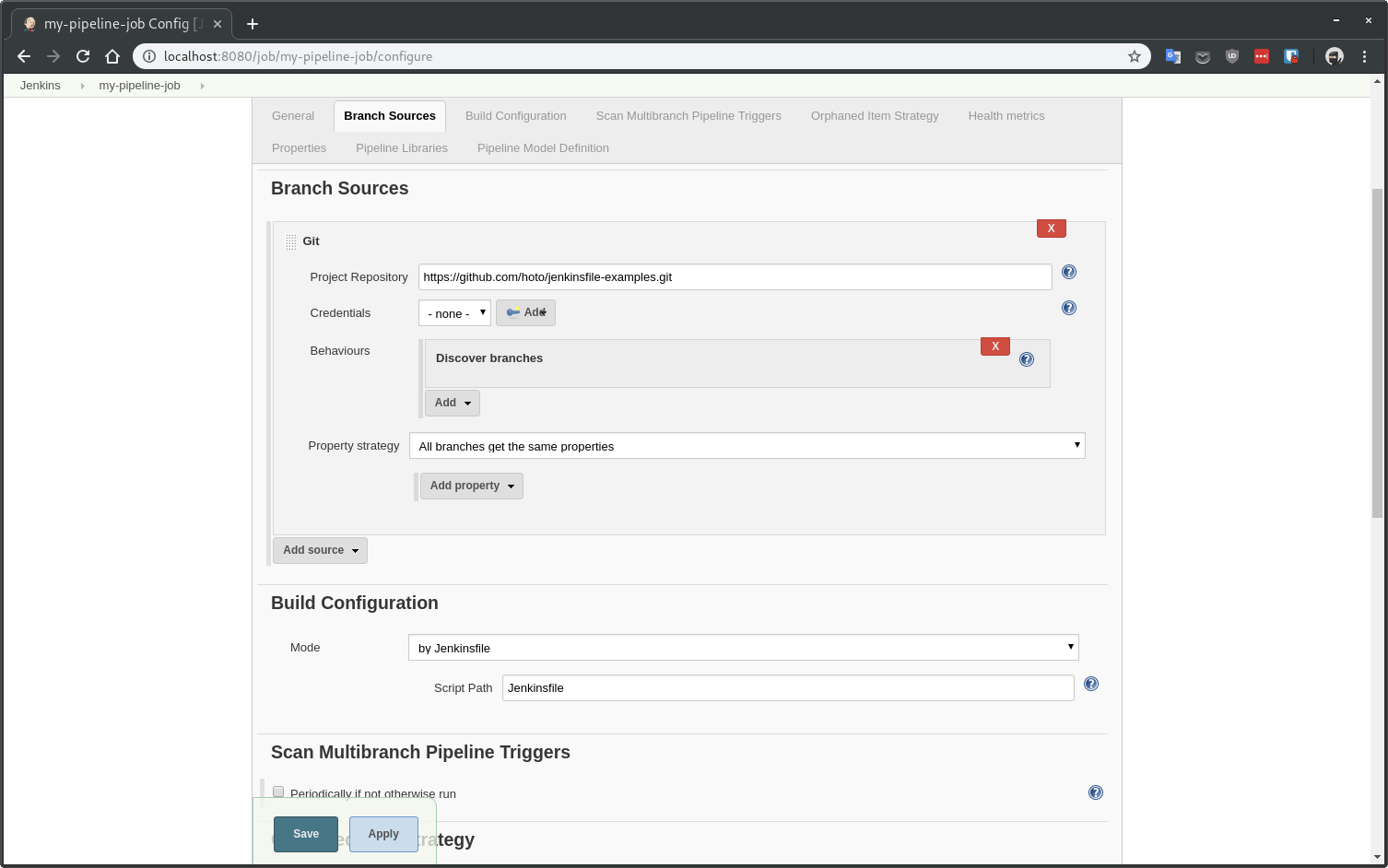This screenshot has width=1388, height=868.
Task: Navigate to Jenkins via the breadcrumb link
Action: (40, 85)
